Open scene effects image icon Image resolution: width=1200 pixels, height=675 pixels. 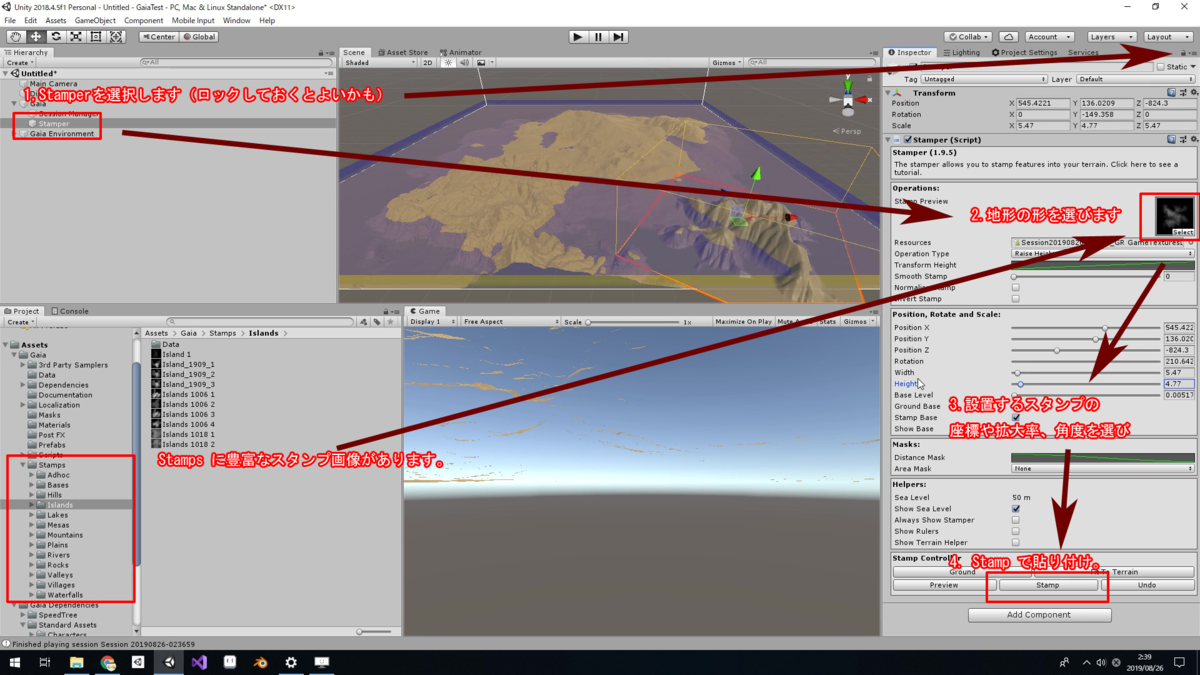[483, 62]
